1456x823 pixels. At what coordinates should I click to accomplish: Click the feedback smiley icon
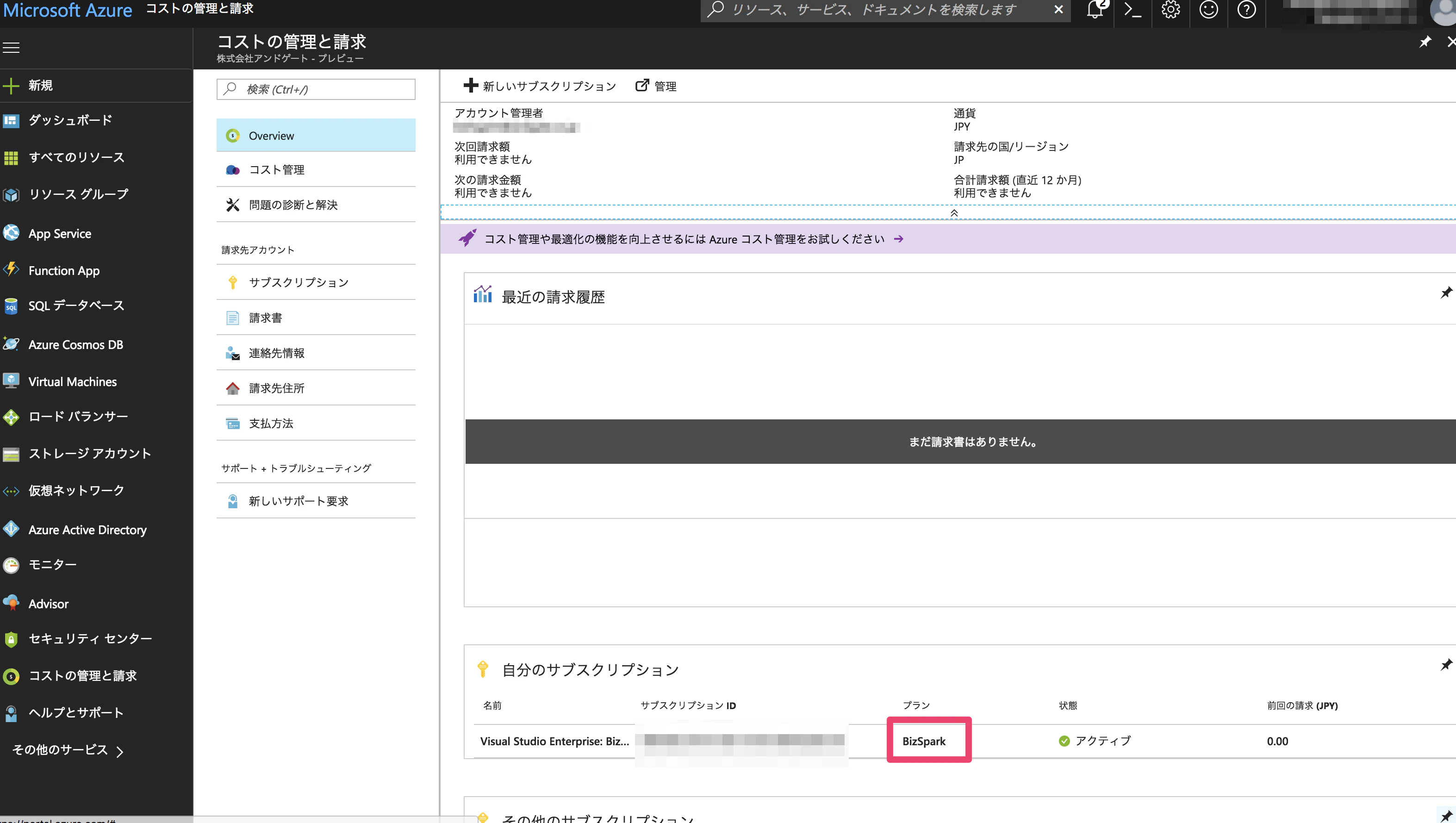[1208, 10]
